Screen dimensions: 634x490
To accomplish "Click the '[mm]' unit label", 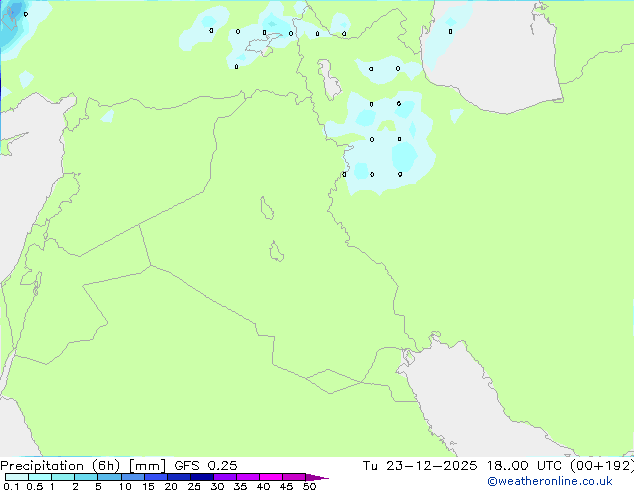I will click(147, 466).
